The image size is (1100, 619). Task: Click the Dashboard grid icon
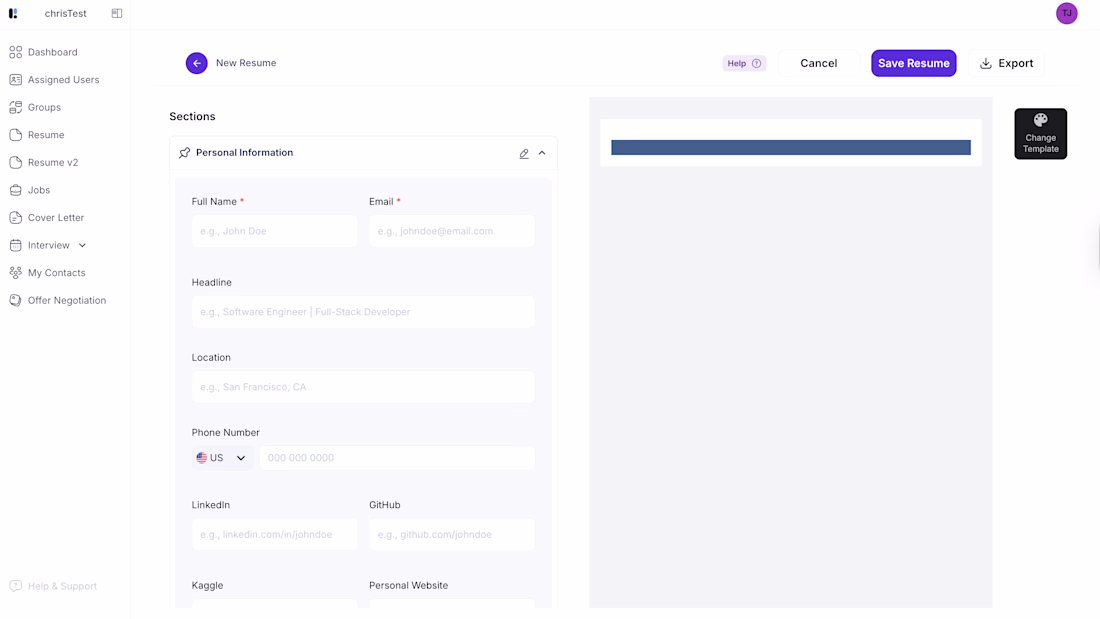click(x=15, y=52)
